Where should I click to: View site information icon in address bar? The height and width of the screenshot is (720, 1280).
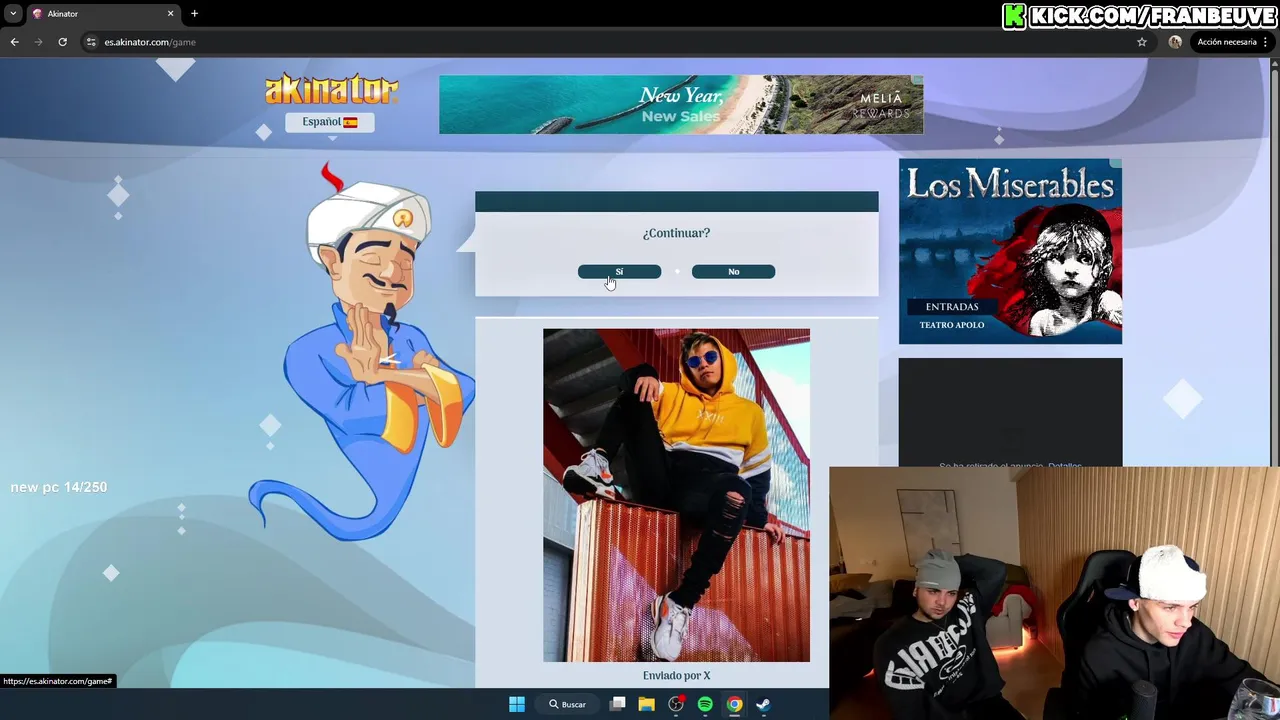91,42
